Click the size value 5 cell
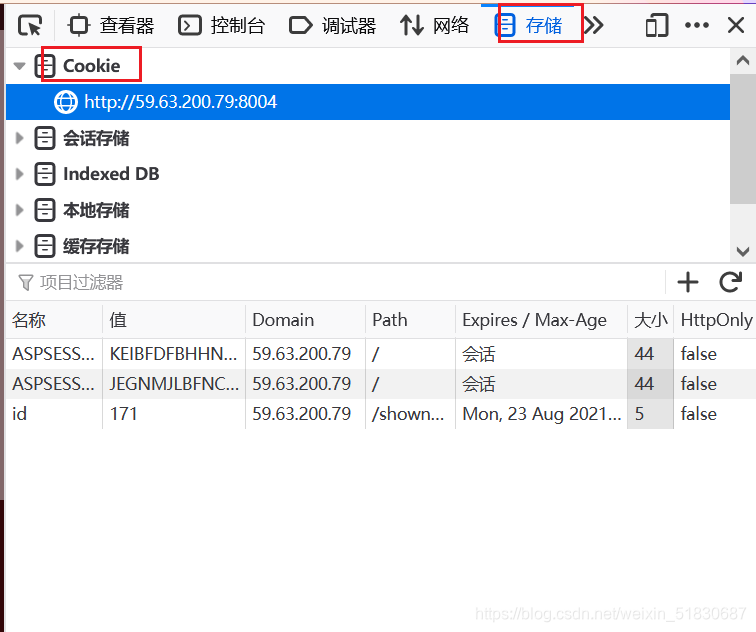The image size is (756, 632). coord(650,414)
